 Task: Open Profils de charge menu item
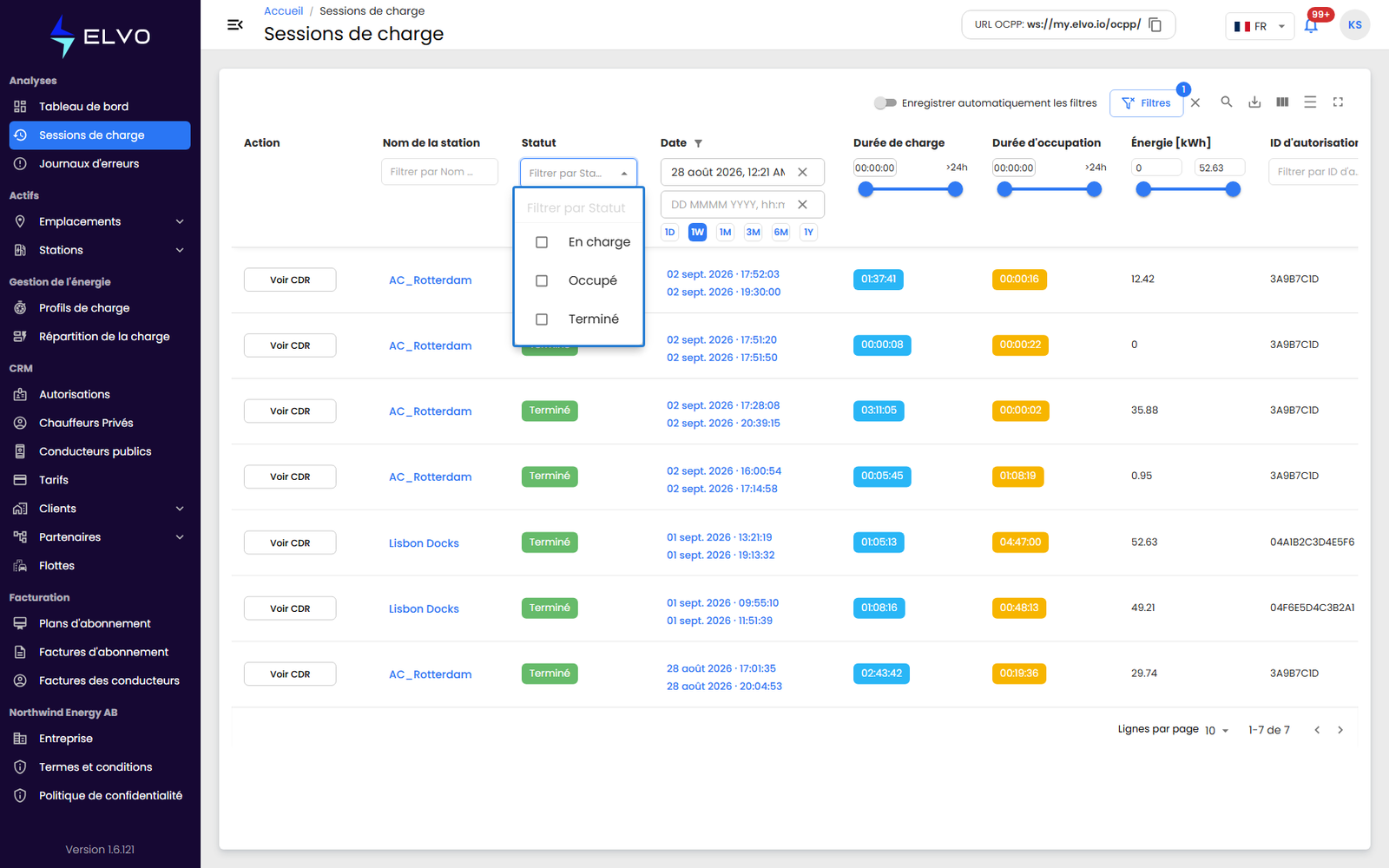[x=100, y=308]
